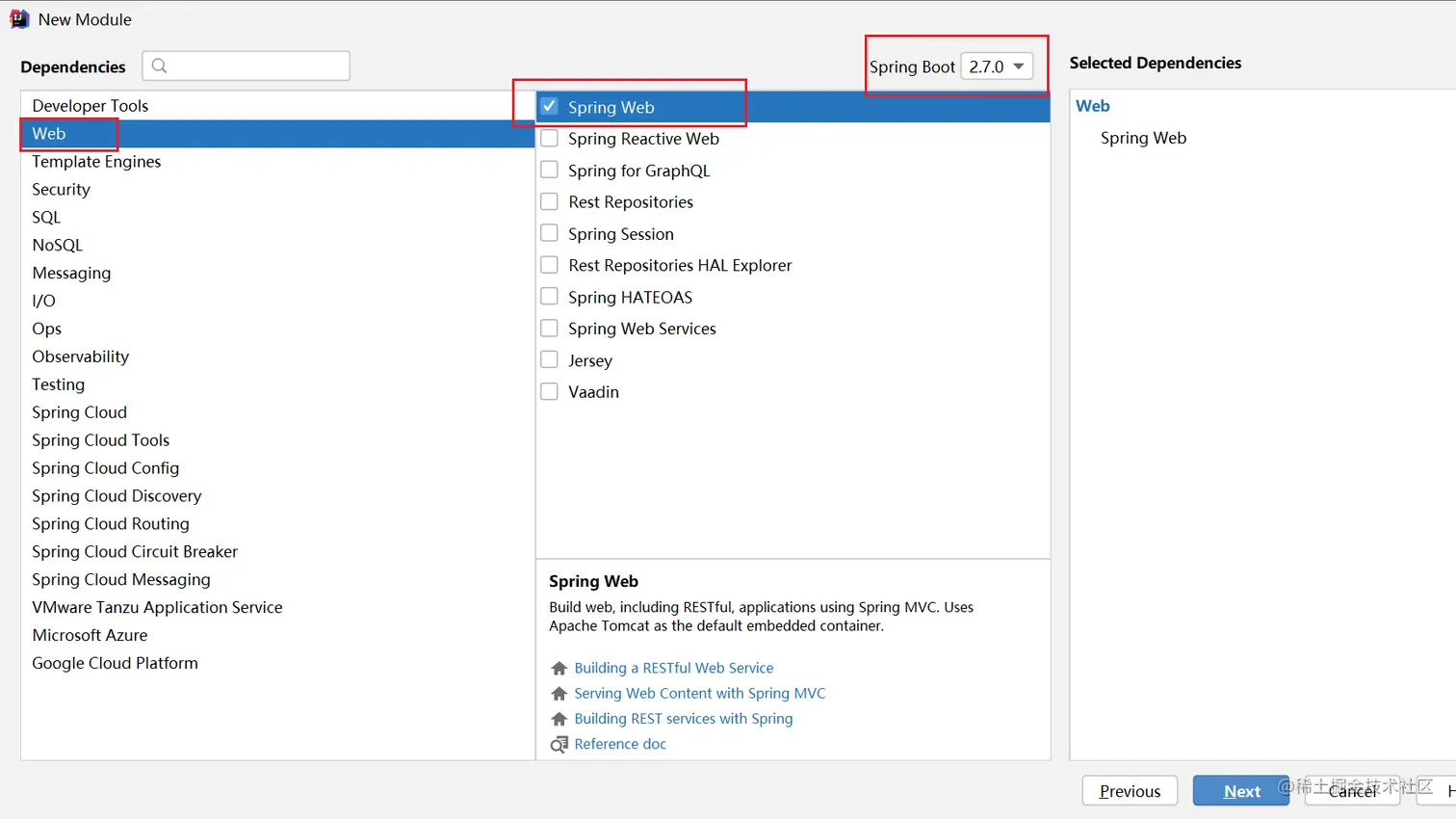Click the search magnifier icon in Dependencies field
Image resolution: width=1456 pixels, height=819 pixels.
pyautogui.click(x=160, y=66)
